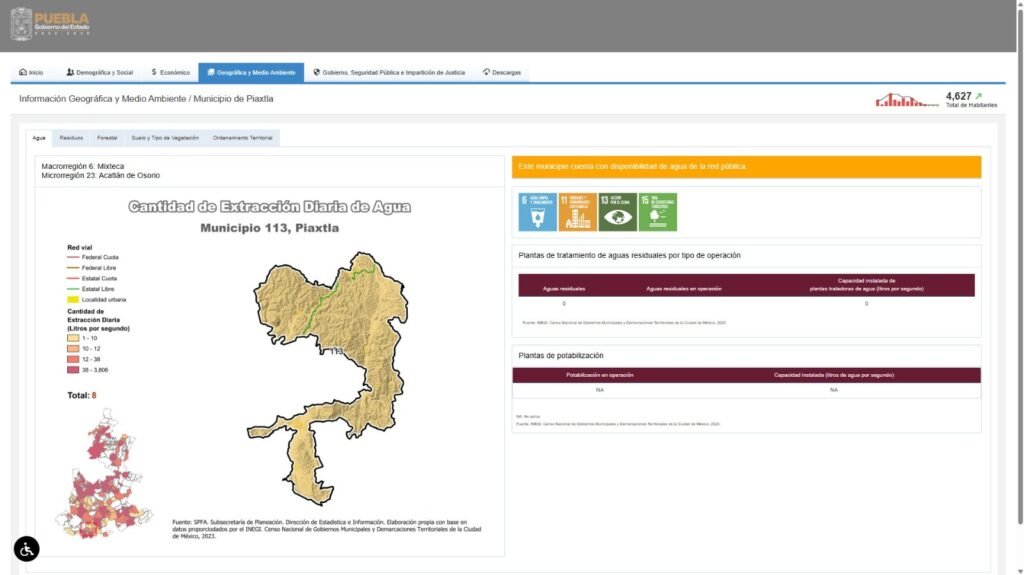Open the accessibility options button
Viewport: 1024px width, 575px height.
[x=27, y=548]
